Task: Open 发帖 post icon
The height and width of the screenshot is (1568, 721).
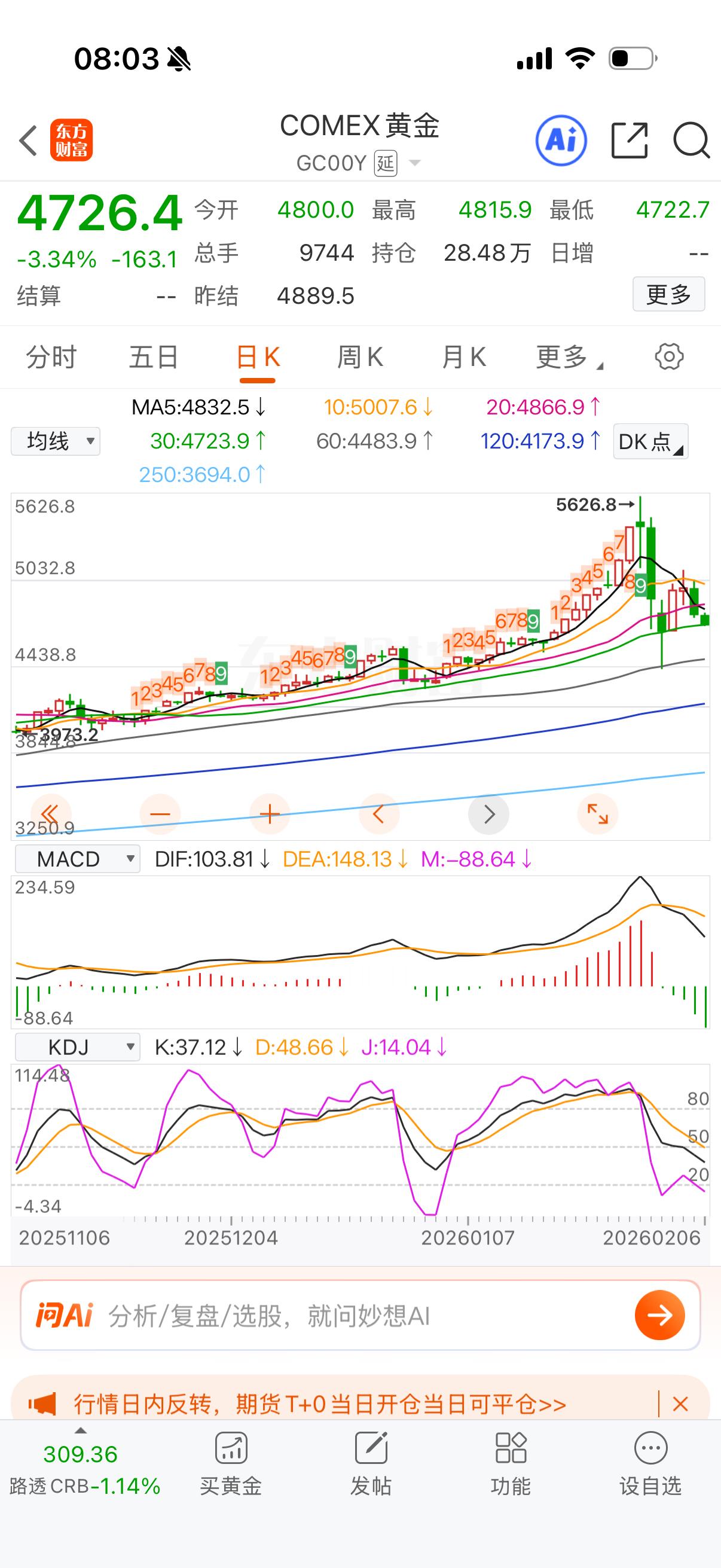Action: 371,1465
